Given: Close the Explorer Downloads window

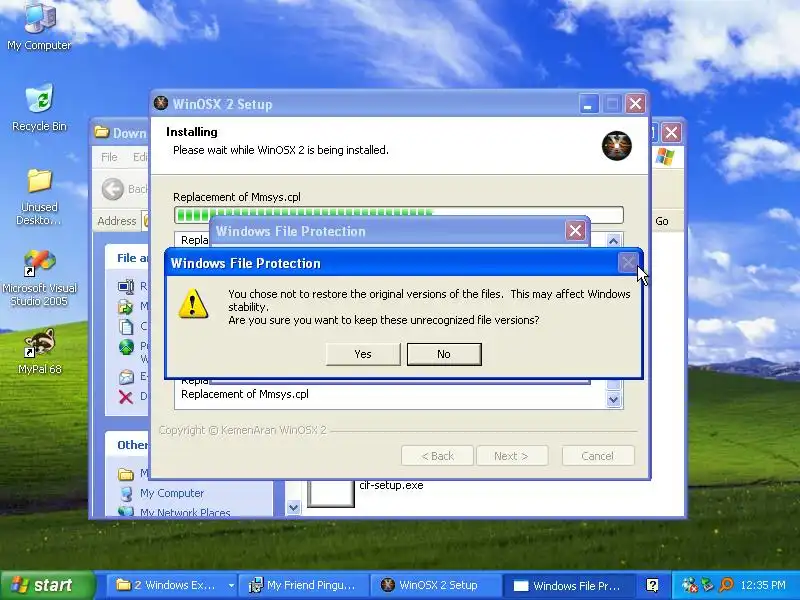Looking at the screenshot, I should click(x=671, y=133).
